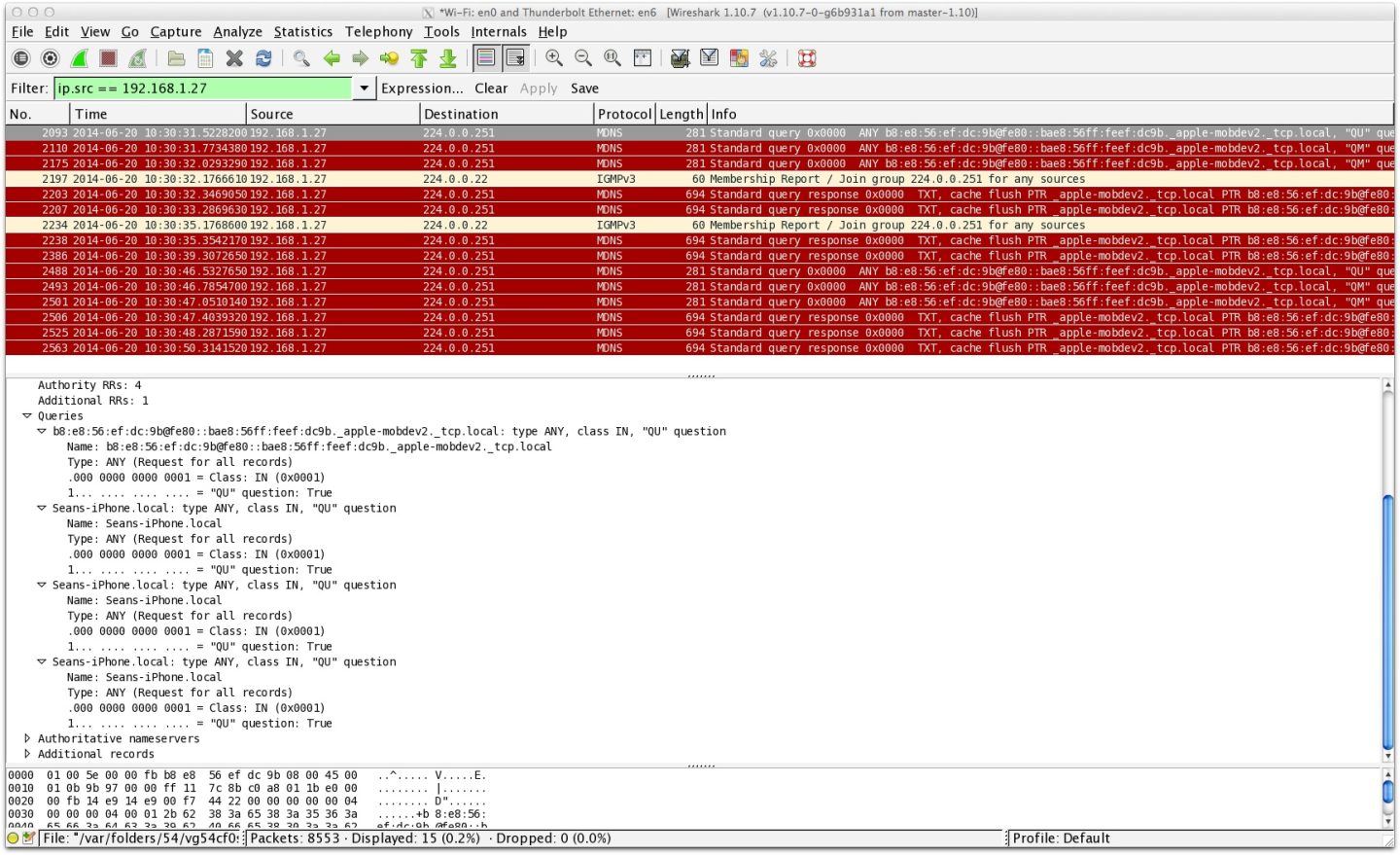Open a capture file with folder icon
The image size is (1400, 855).
tap(176, 58)
